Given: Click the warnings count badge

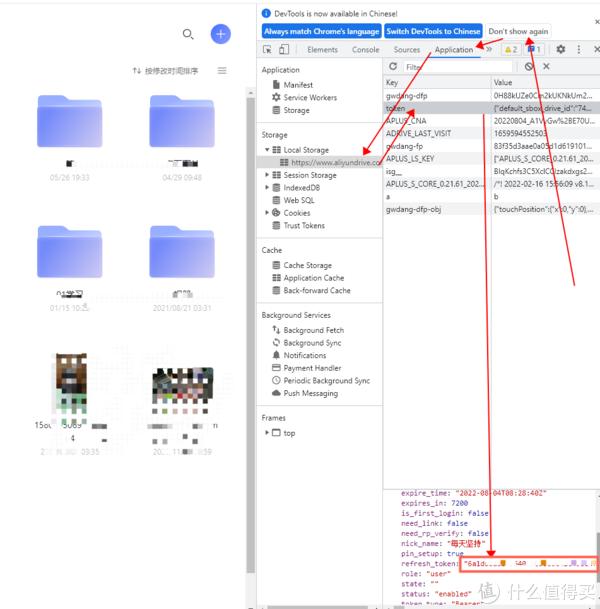Looking at the screenshot, I should [511, 50].
